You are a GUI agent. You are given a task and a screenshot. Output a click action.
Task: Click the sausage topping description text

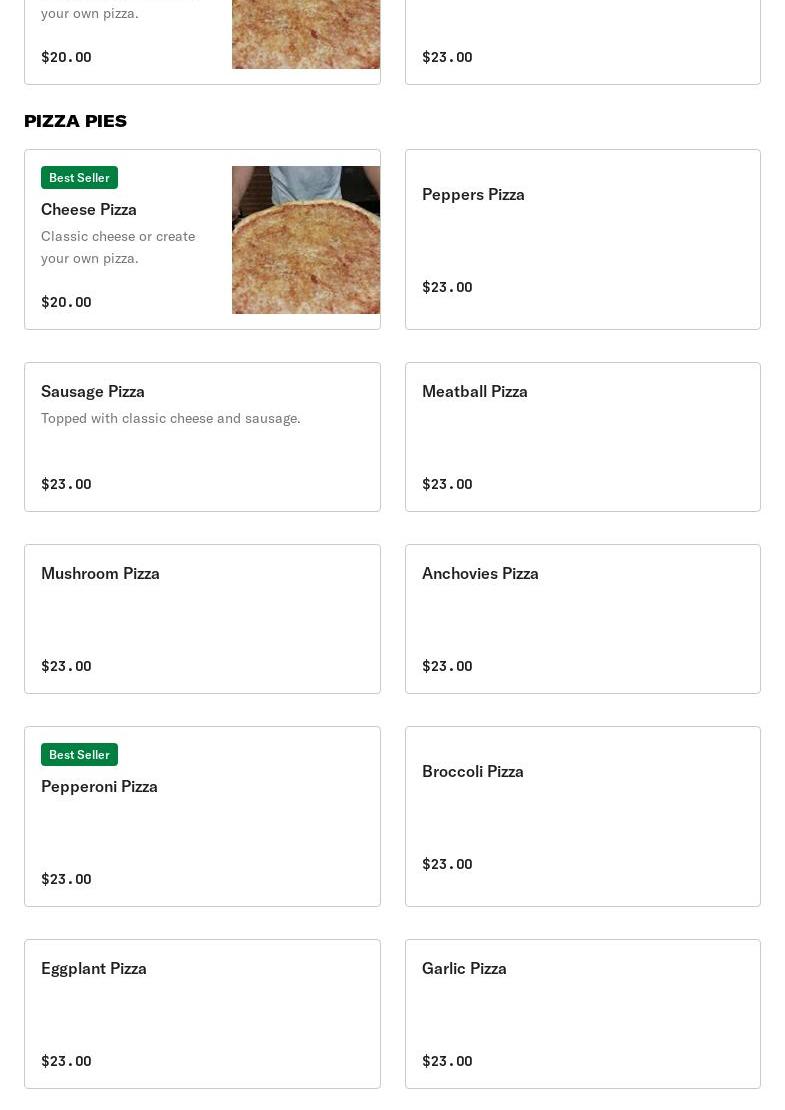point(171,418)
